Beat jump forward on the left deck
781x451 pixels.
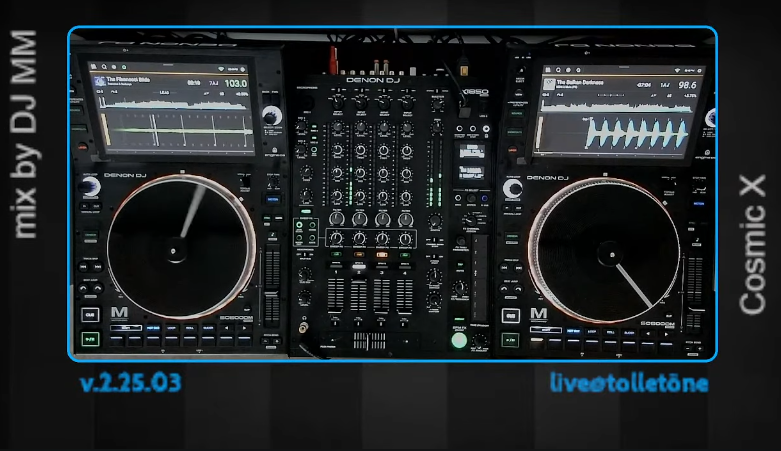pyautogui.click(x=98, y=288)
